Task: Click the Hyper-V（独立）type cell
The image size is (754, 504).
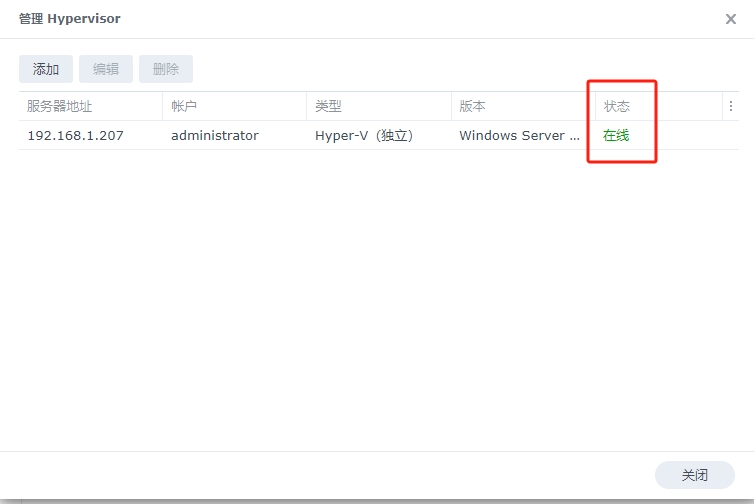Action: (x=364, y=135)
